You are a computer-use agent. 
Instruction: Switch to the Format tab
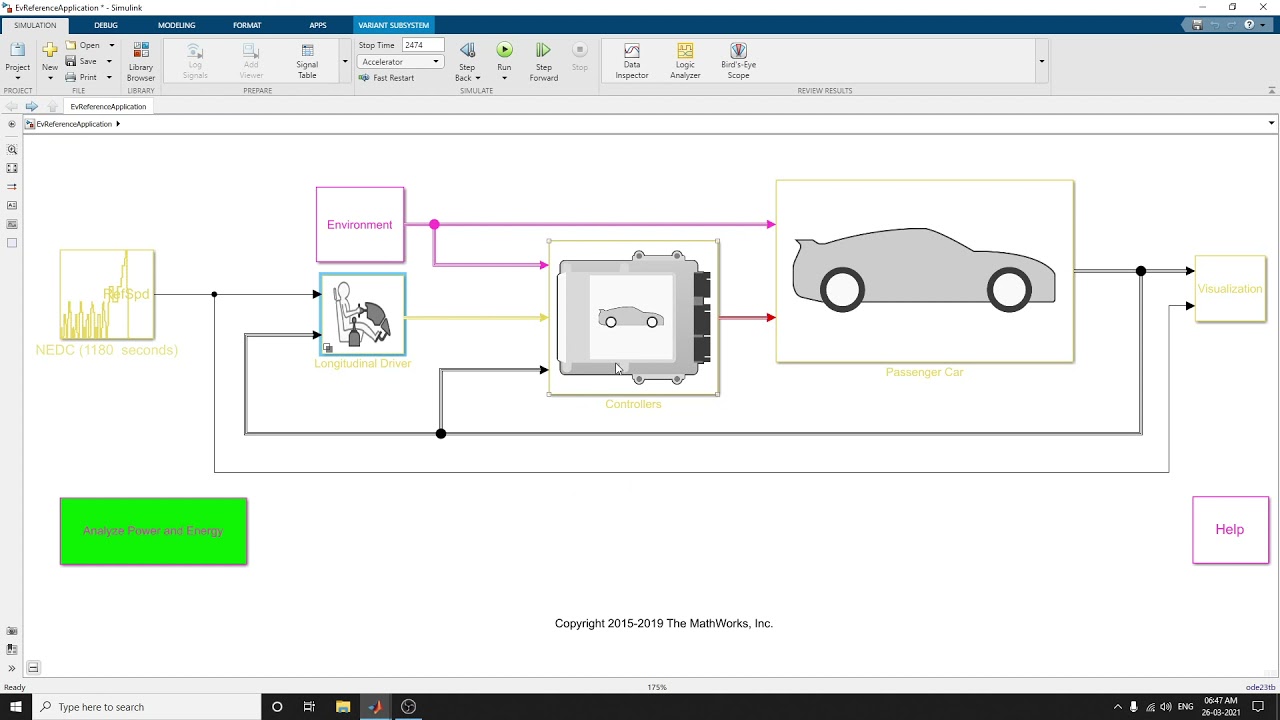click(247, 25)
